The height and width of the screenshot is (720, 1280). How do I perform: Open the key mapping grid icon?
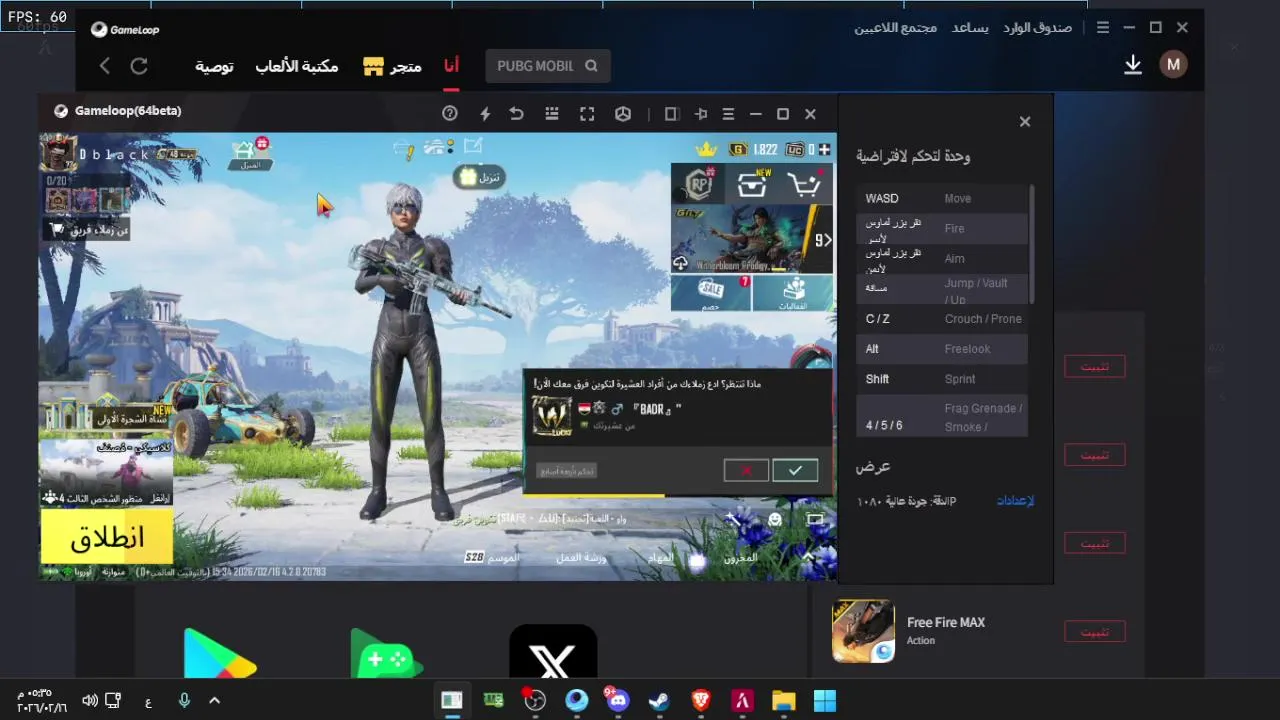coord(552,114)
